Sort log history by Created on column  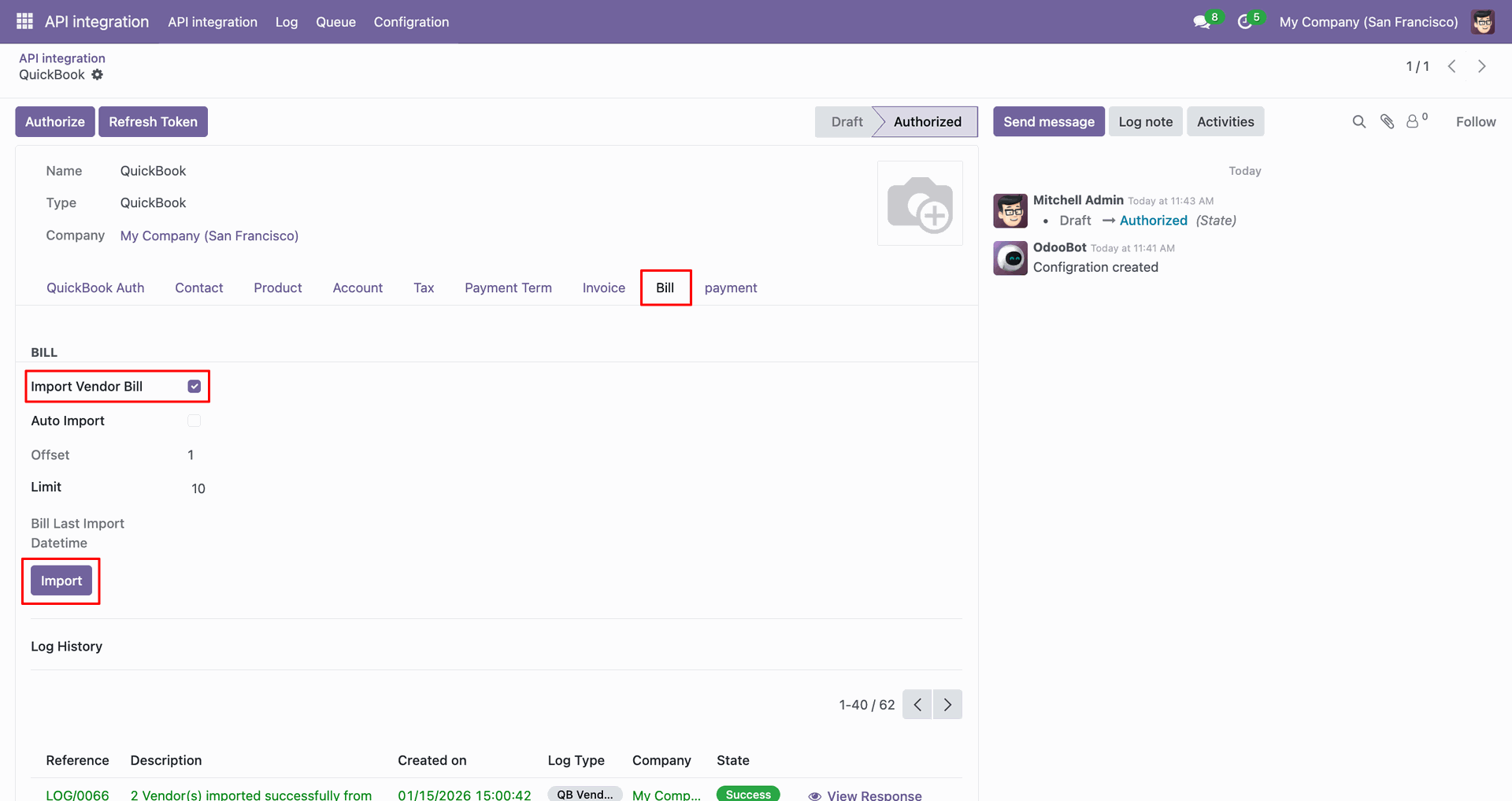point(432,760)
